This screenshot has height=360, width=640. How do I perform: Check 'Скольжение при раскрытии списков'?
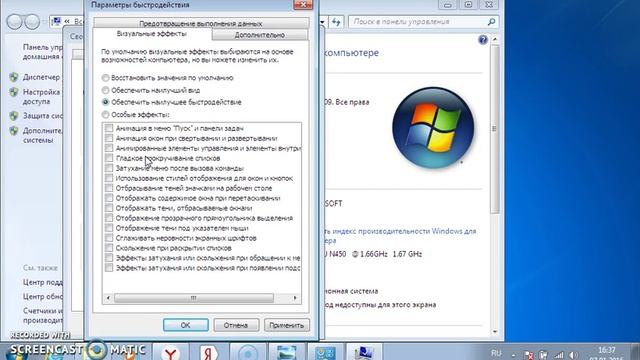tap(109, 248)
